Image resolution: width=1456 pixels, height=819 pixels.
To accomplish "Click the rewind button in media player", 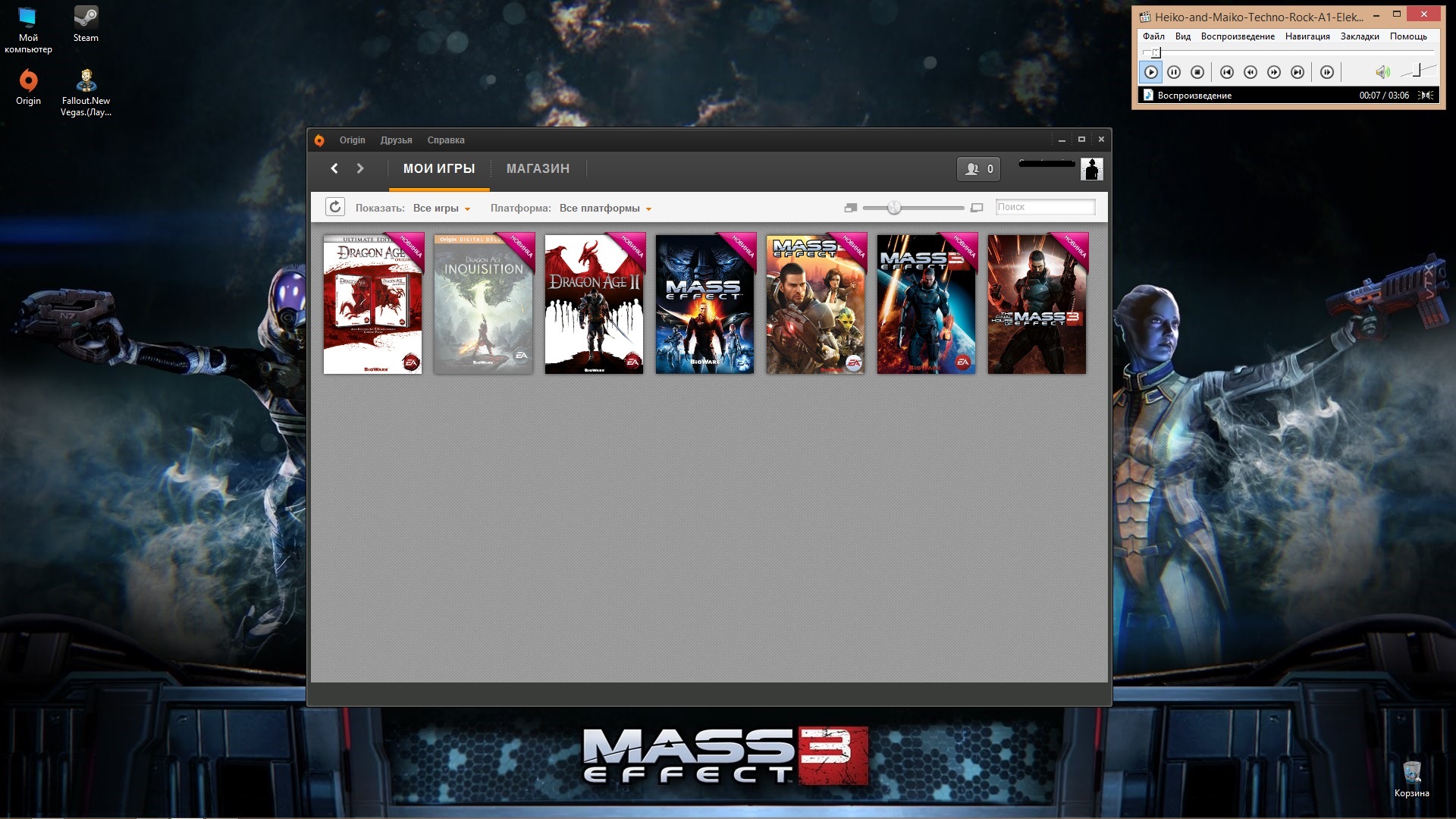I will coord(1250,72).
